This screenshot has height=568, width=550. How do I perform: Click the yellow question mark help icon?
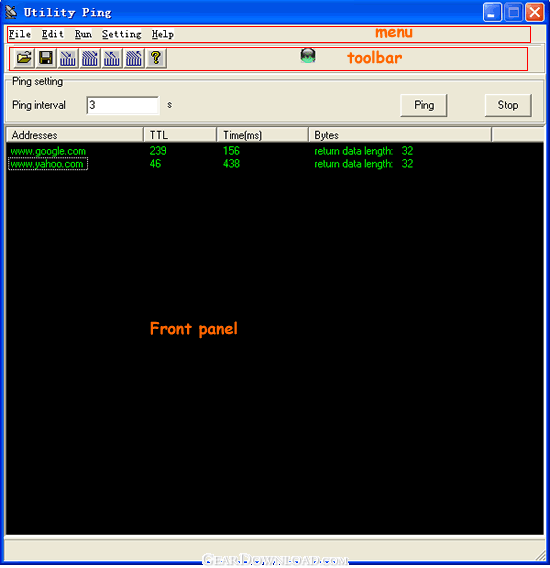[x=156, y=58]
